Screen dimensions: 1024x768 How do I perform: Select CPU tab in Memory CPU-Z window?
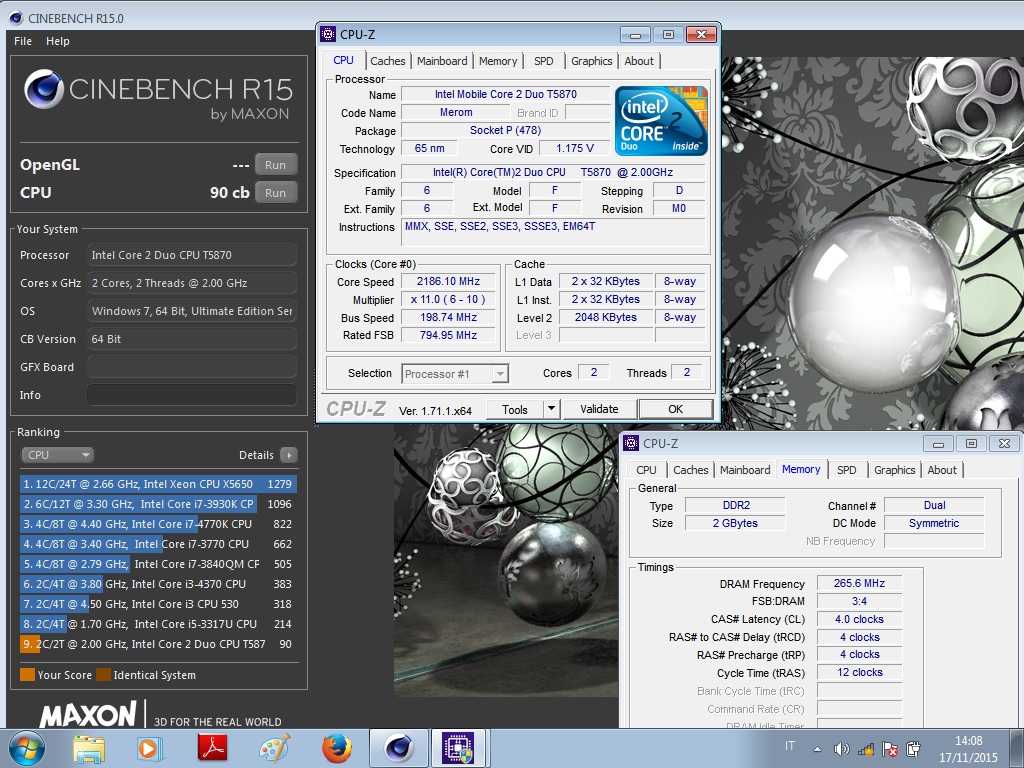click(646, 470)
